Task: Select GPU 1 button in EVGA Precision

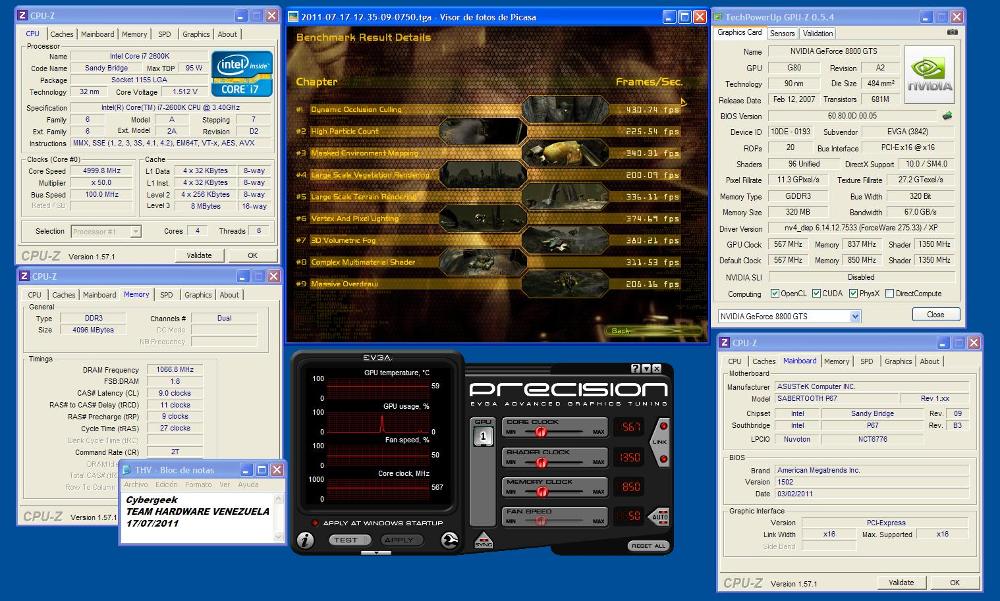Action: [x=483, y=437]
